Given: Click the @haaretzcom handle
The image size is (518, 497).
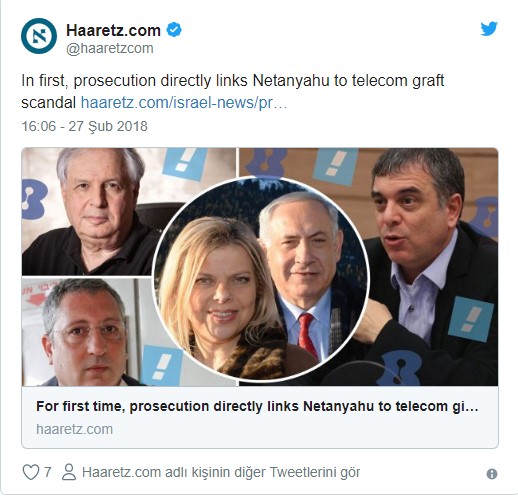Looking at the screenshot, I should 110,48.
